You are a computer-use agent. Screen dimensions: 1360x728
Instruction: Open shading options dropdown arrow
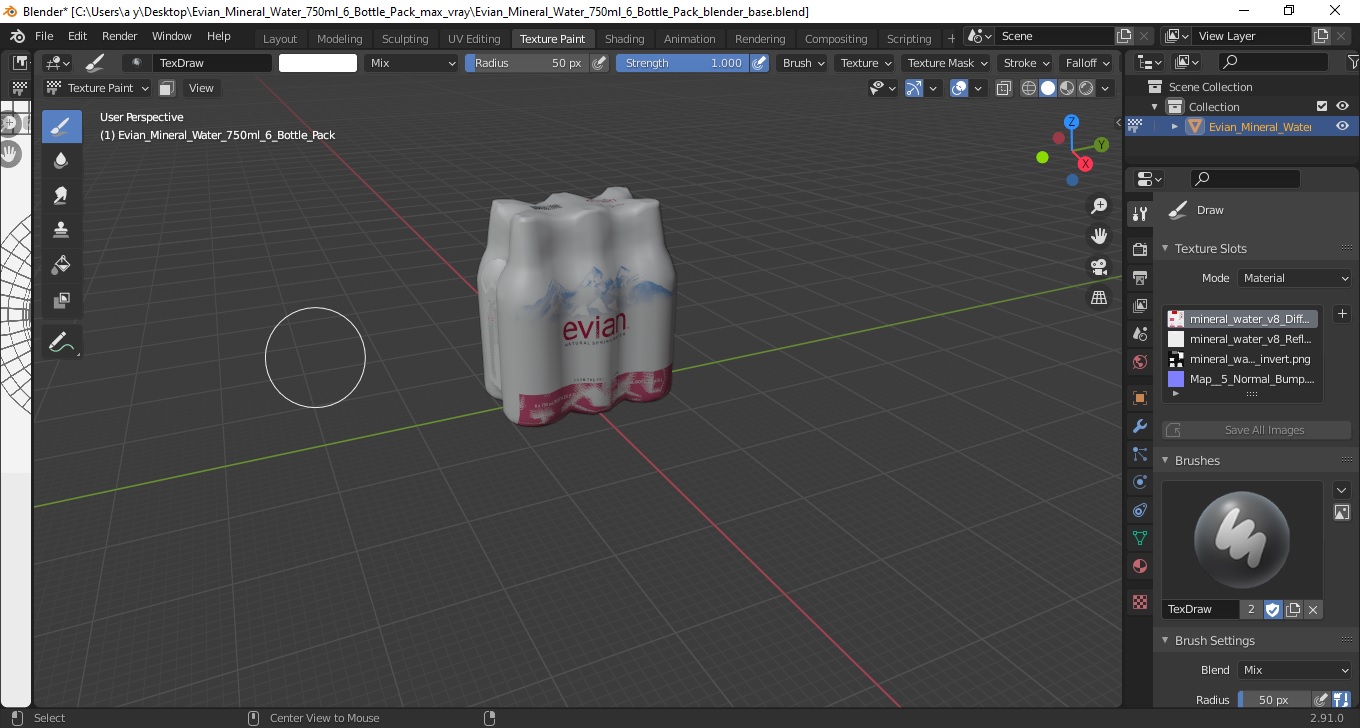pos(1105,88)
